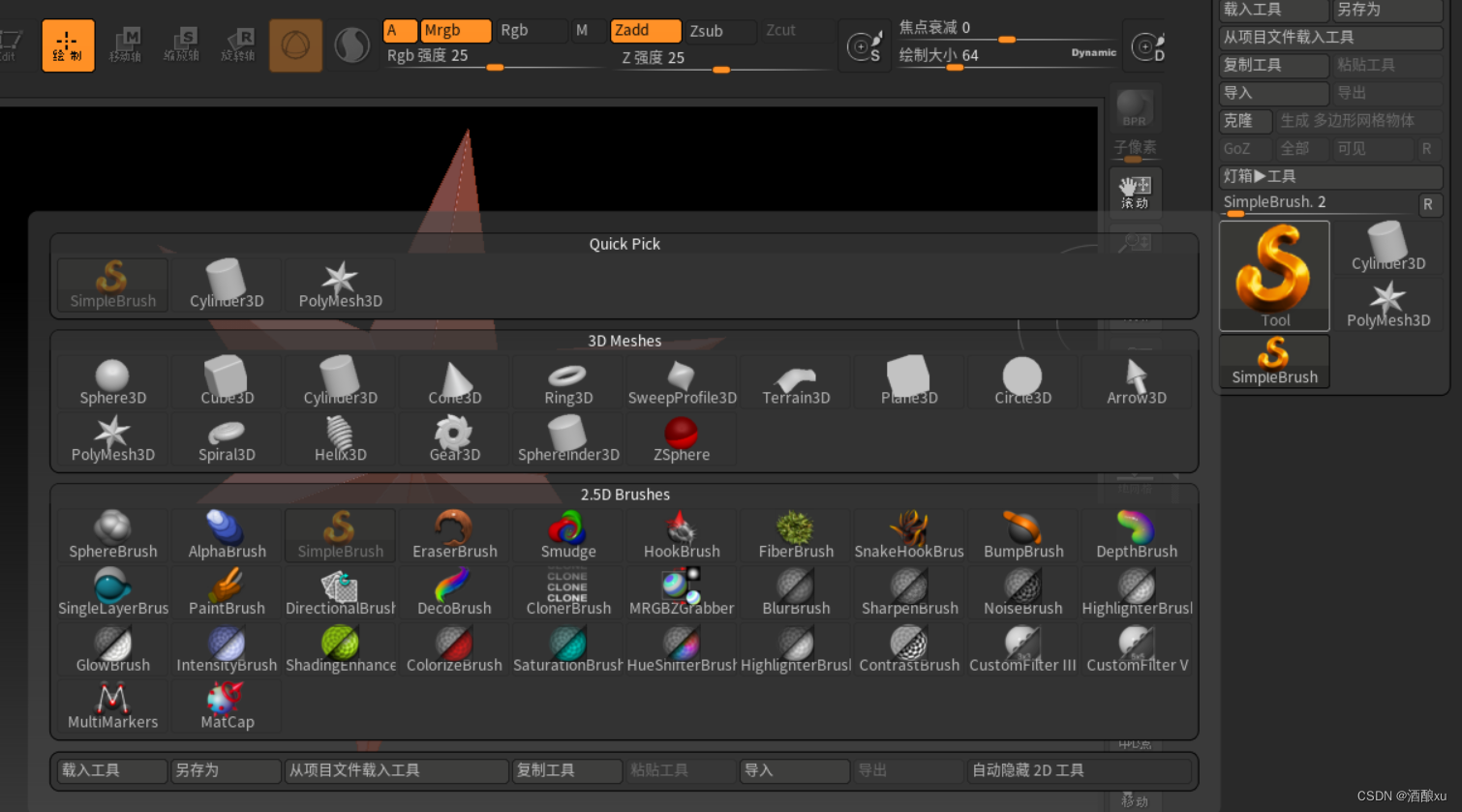Choose the MatCap tool

(227, 707)
